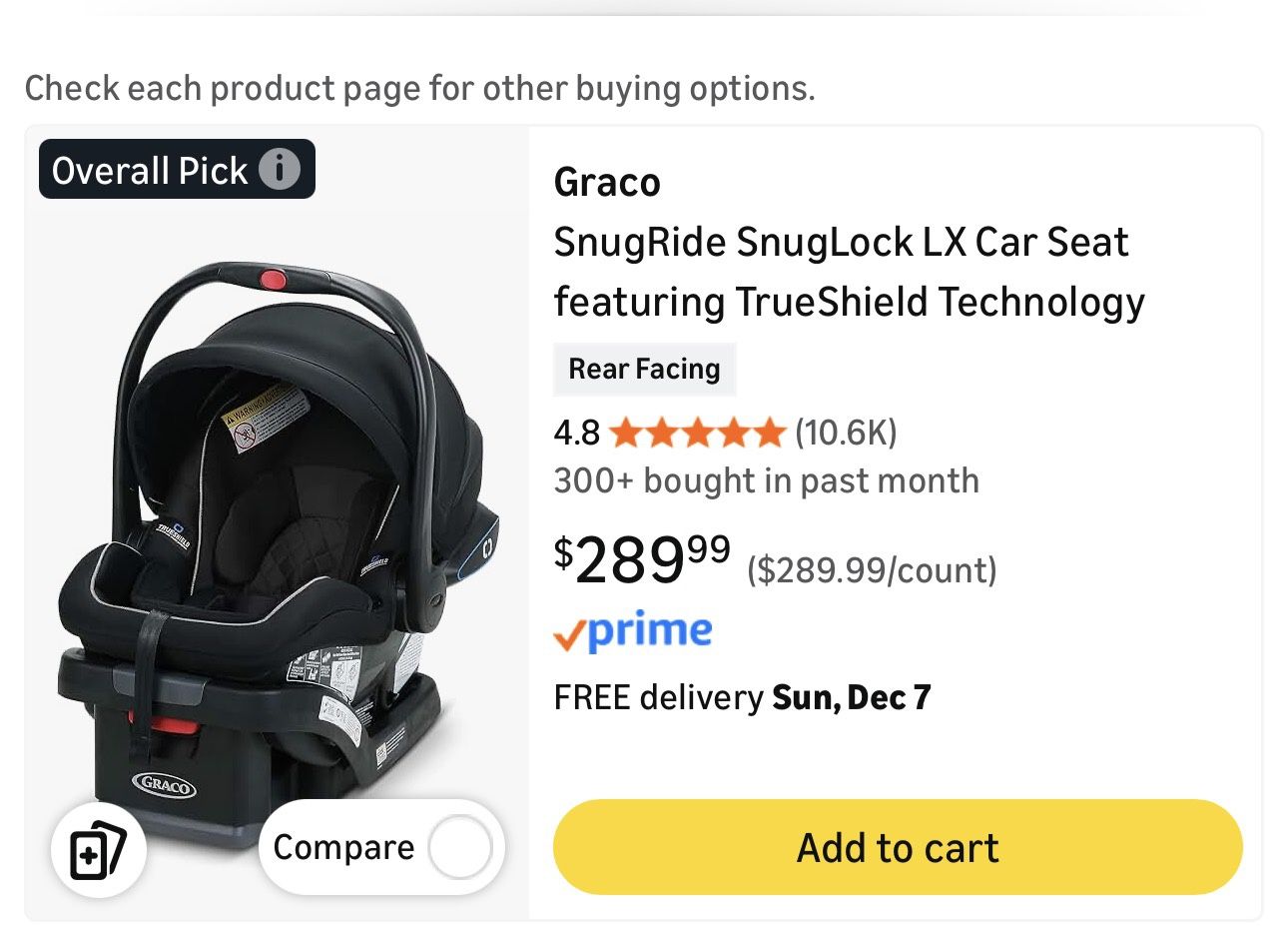Click the 4.8 rating score
The image size is (1288, 926).
pos(576,433)
